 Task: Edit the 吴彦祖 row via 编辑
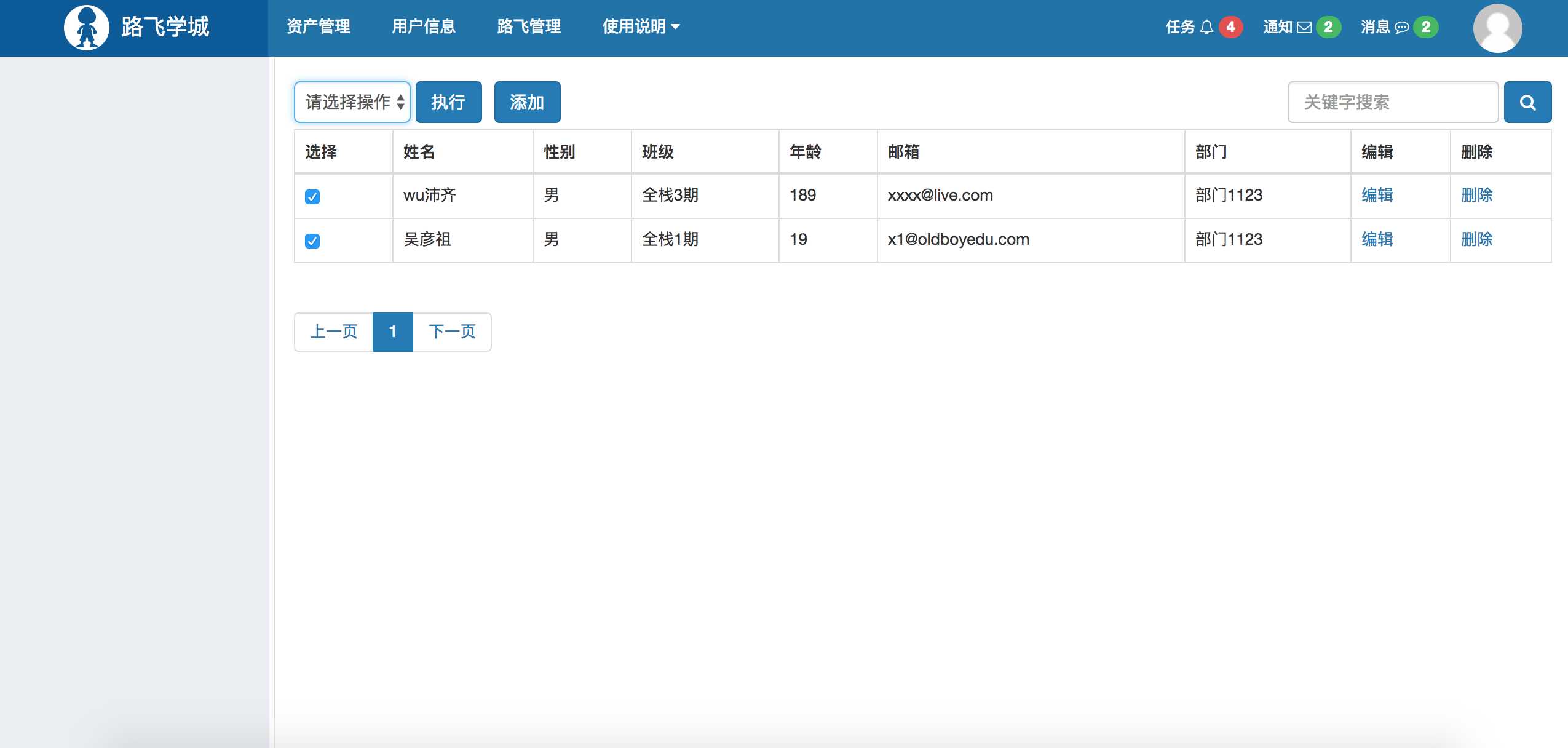coord(1377,239)
